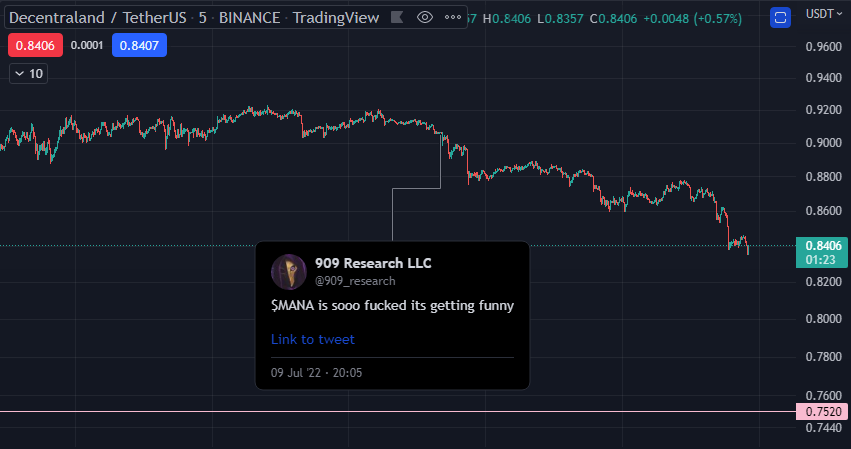Click the 0.9000 price axis label
This screenshot has width=851, height=449.
click(x=823, y=143)
